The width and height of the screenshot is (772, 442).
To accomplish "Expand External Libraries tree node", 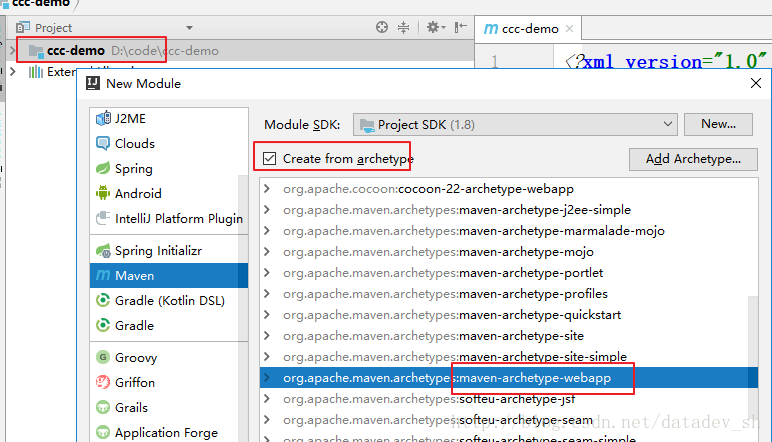I will [x=13, y=72].
